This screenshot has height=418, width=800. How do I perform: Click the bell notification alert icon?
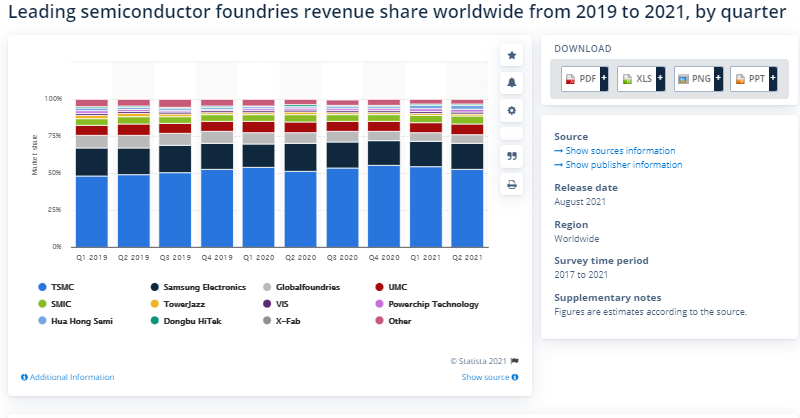click(x=512, y=83)
